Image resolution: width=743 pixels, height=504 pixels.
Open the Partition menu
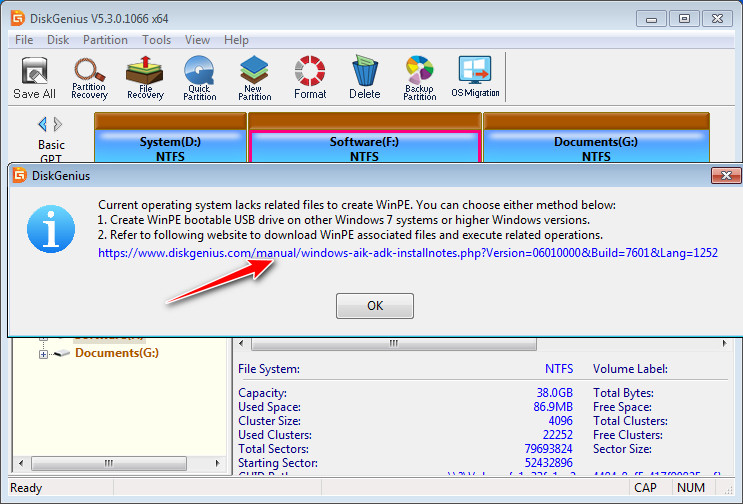105,40
